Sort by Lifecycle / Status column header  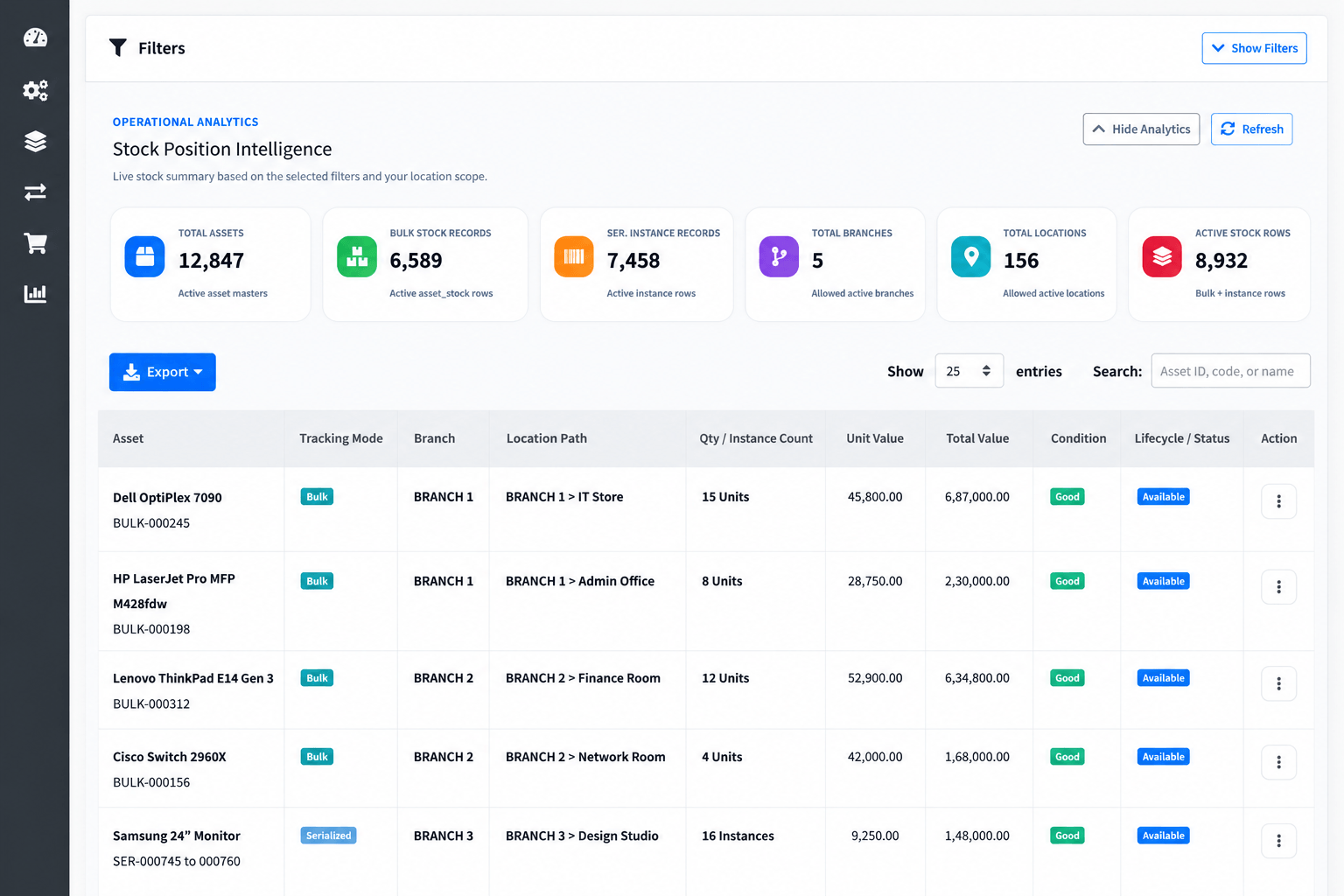coord(1182,438)
